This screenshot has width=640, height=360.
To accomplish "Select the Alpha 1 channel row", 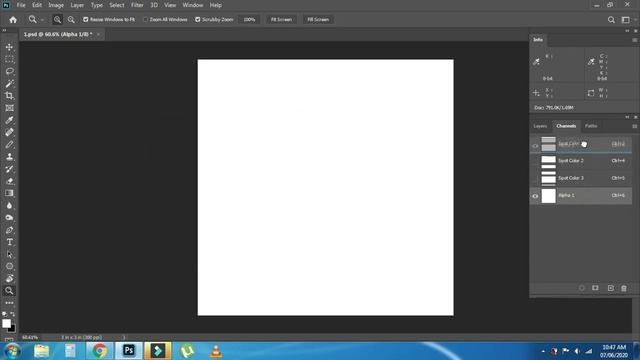I will [x=581, y=196].
